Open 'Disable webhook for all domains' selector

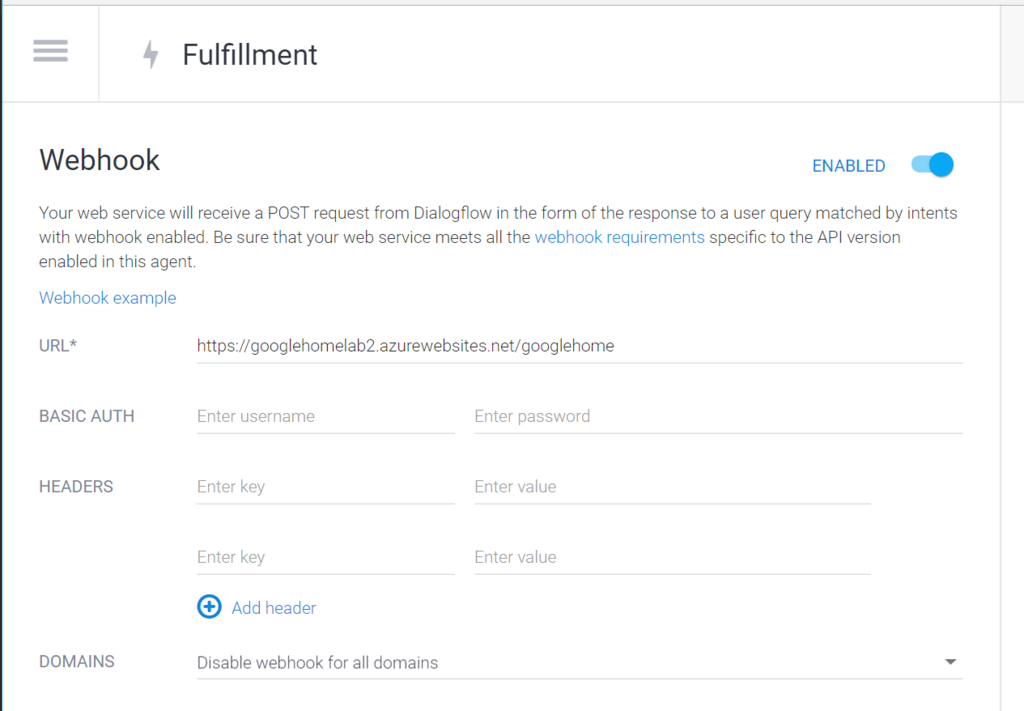pos(579,662)
